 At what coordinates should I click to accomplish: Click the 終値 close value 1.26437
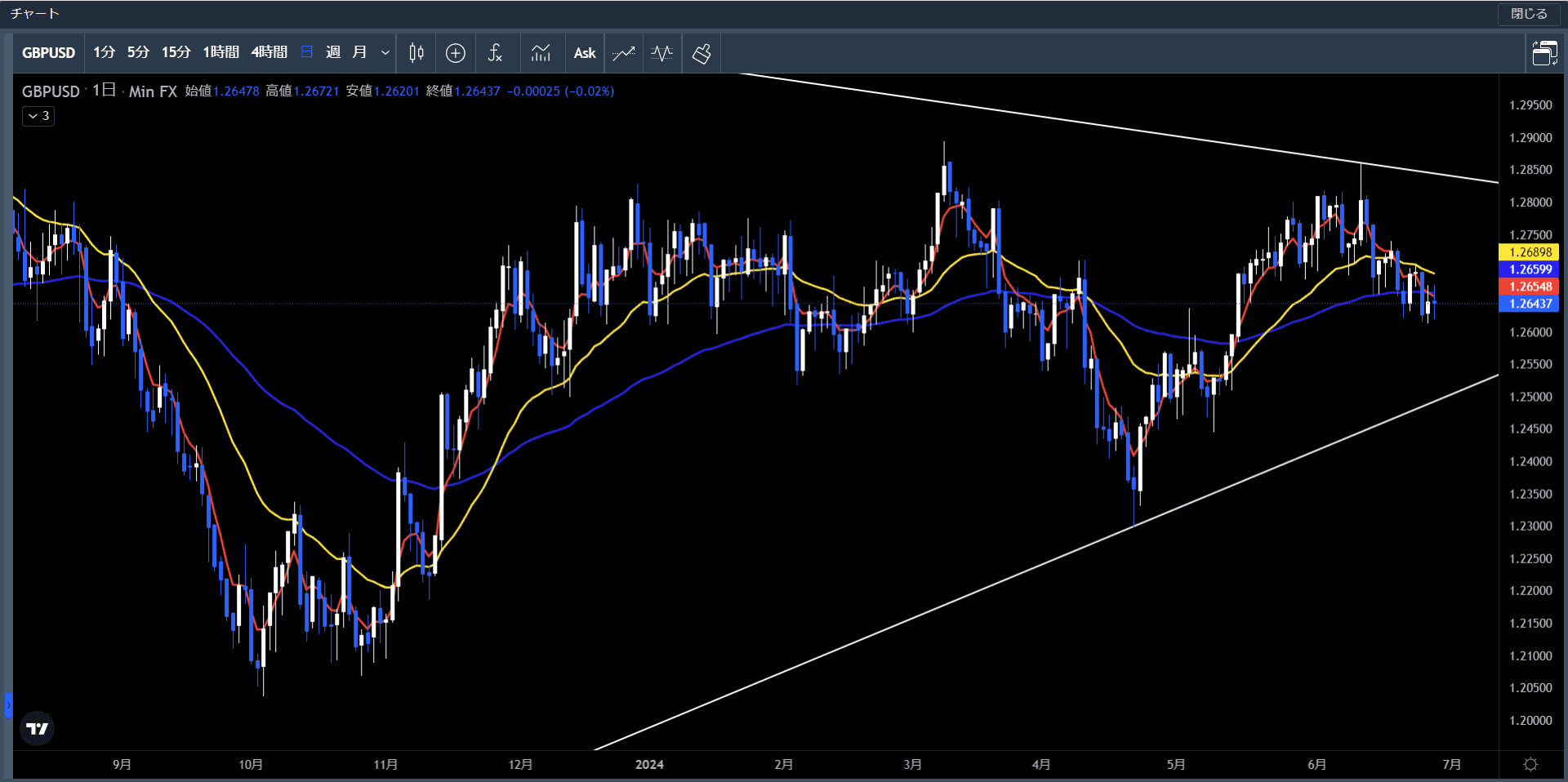pyautogui.click(x=477, y=91)
